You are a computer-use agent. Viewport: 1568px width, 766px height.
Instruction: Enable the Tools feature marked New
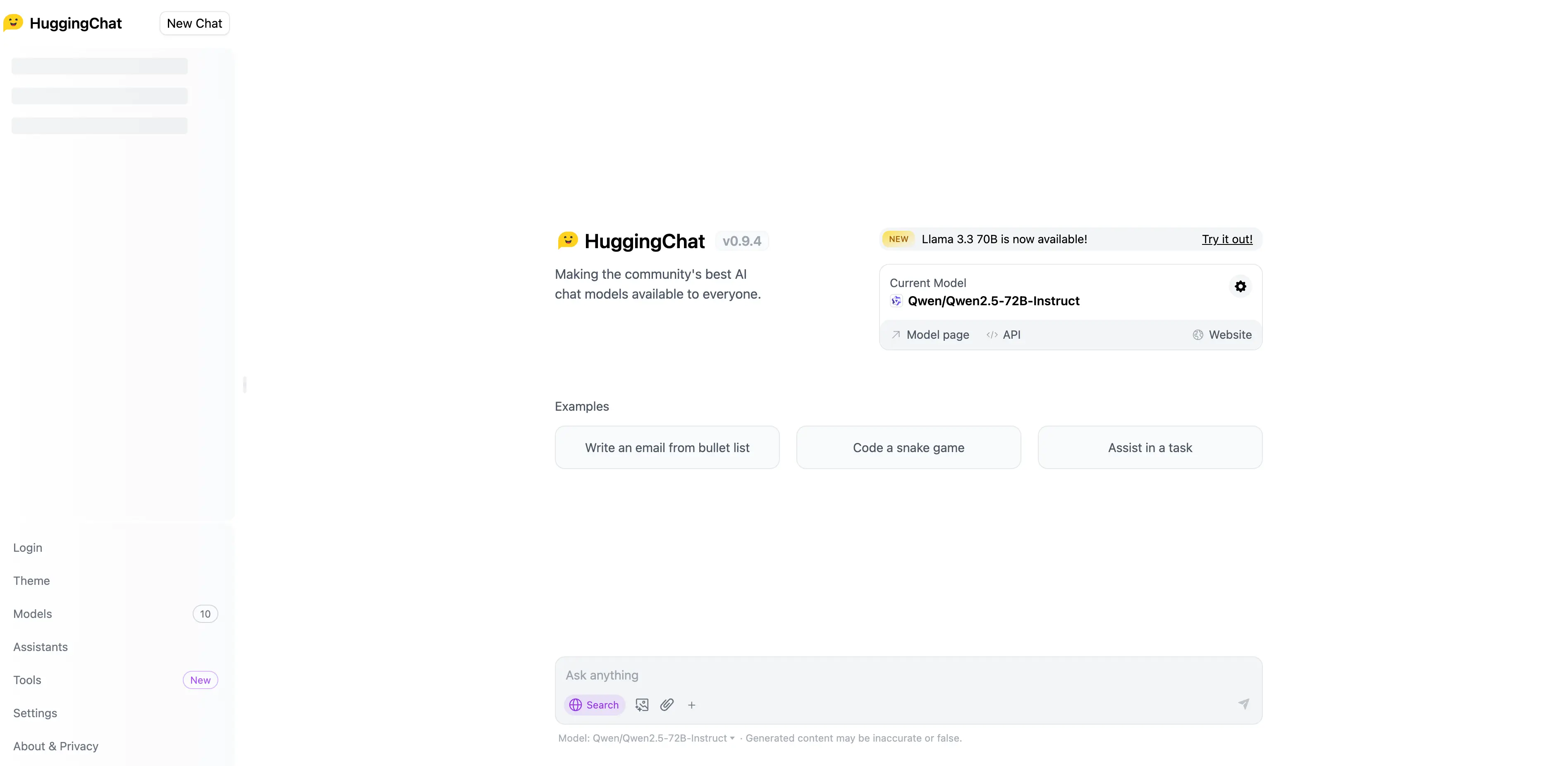pyautogui.click(x=27, y=680)
